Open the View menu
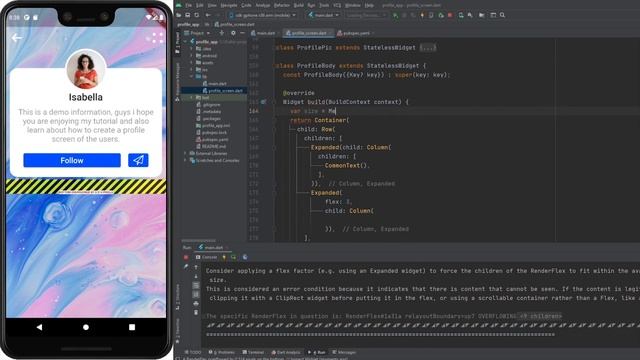 (212, 5)
